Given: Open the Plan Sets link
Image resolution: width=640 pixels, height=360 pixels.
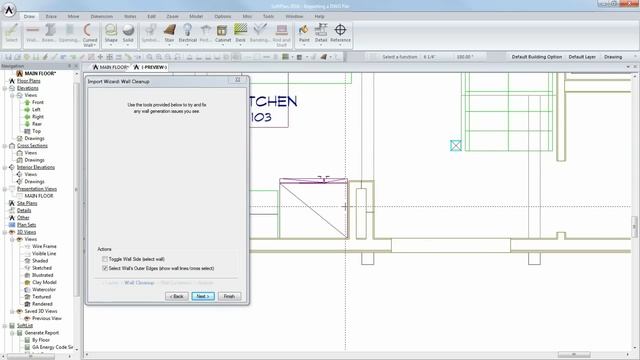Looking at the screenshot, I should 27,225.
